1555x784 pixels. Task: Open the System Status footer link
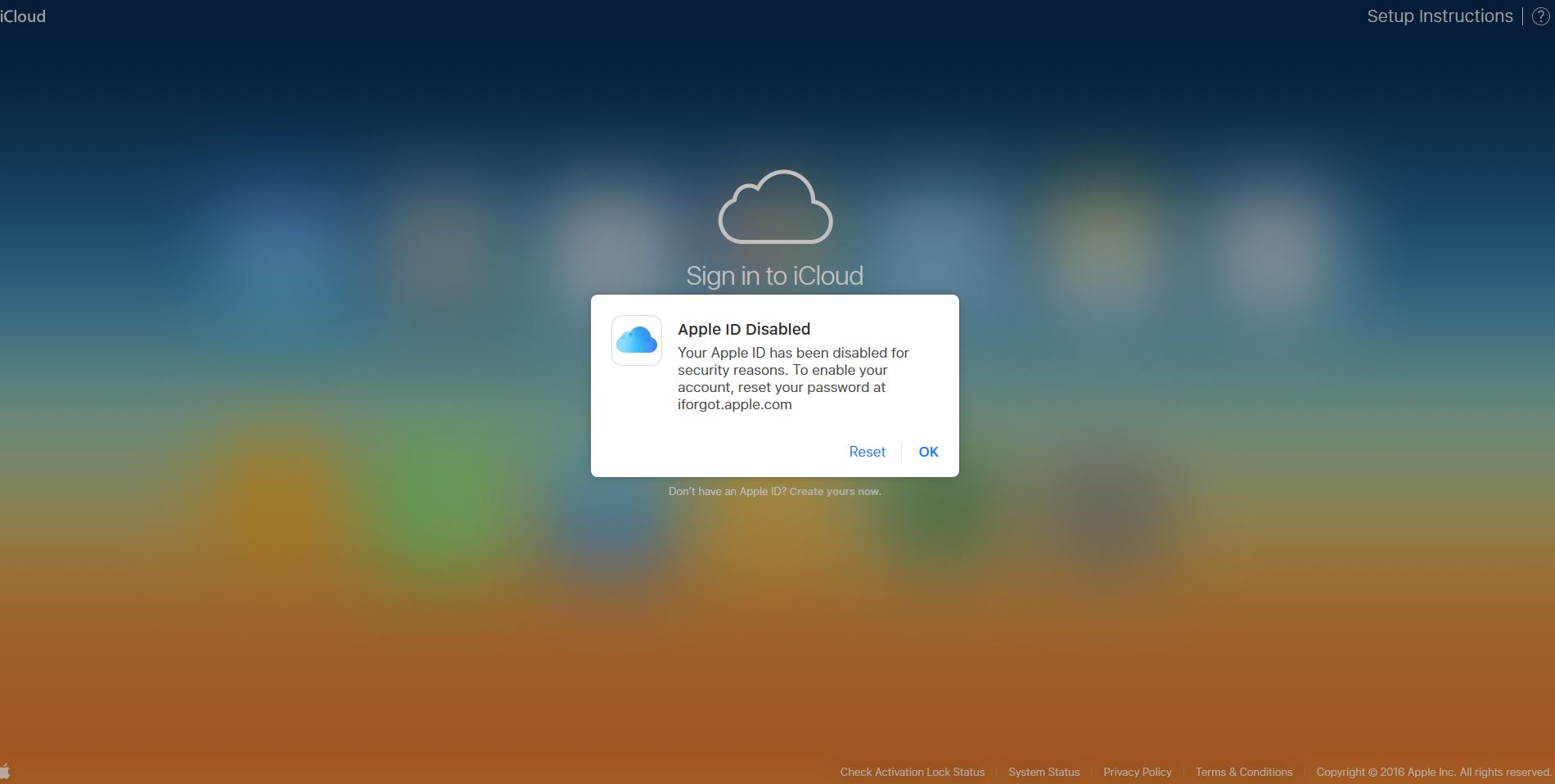point(1043,772)
